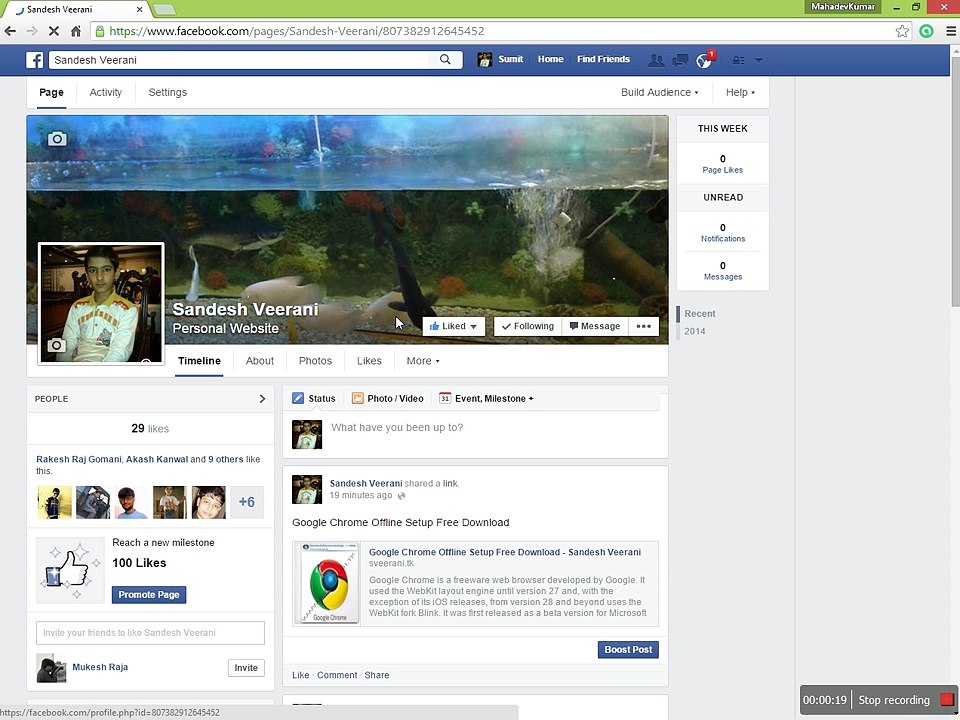Screen dimensions: 960x720
Task: Bookmark page with star icon
Action: click(x=902, y=31)
